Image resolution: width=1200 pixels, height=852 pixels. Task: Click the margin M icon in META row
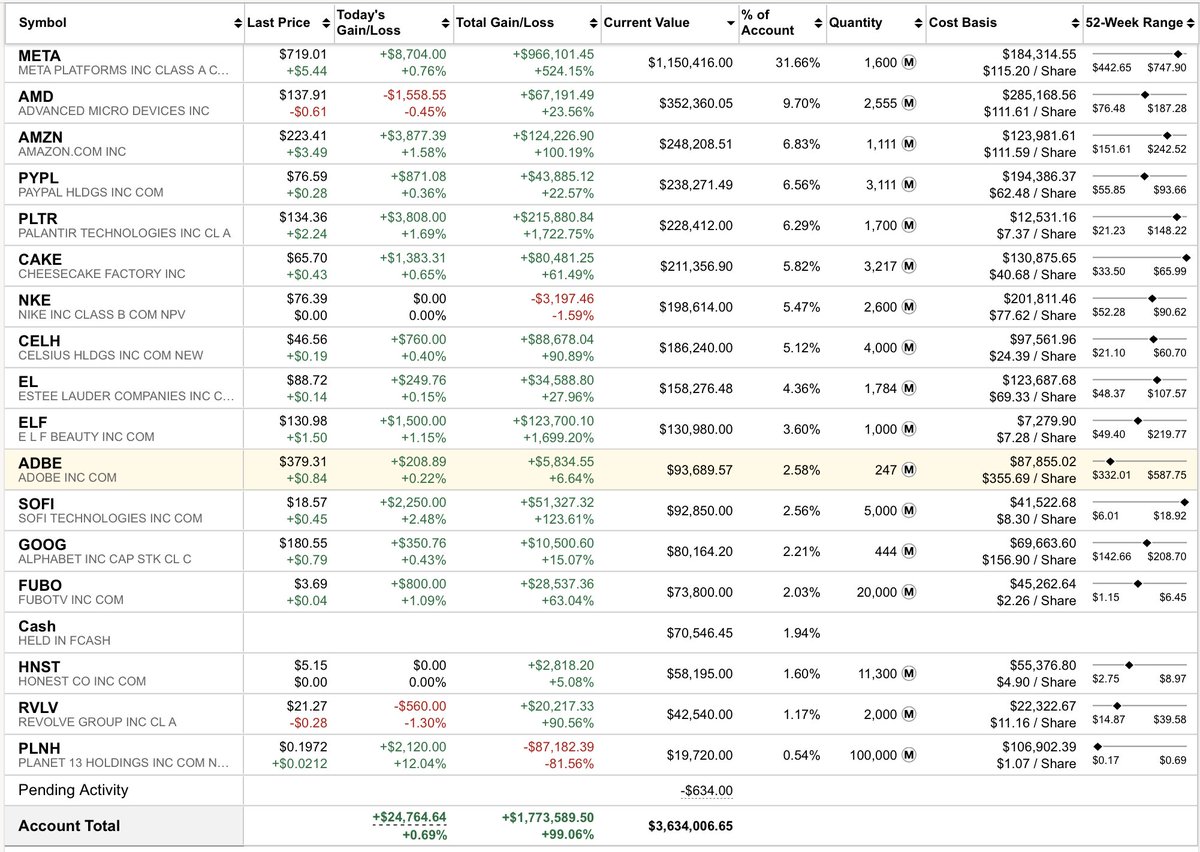tap(909, 62)
